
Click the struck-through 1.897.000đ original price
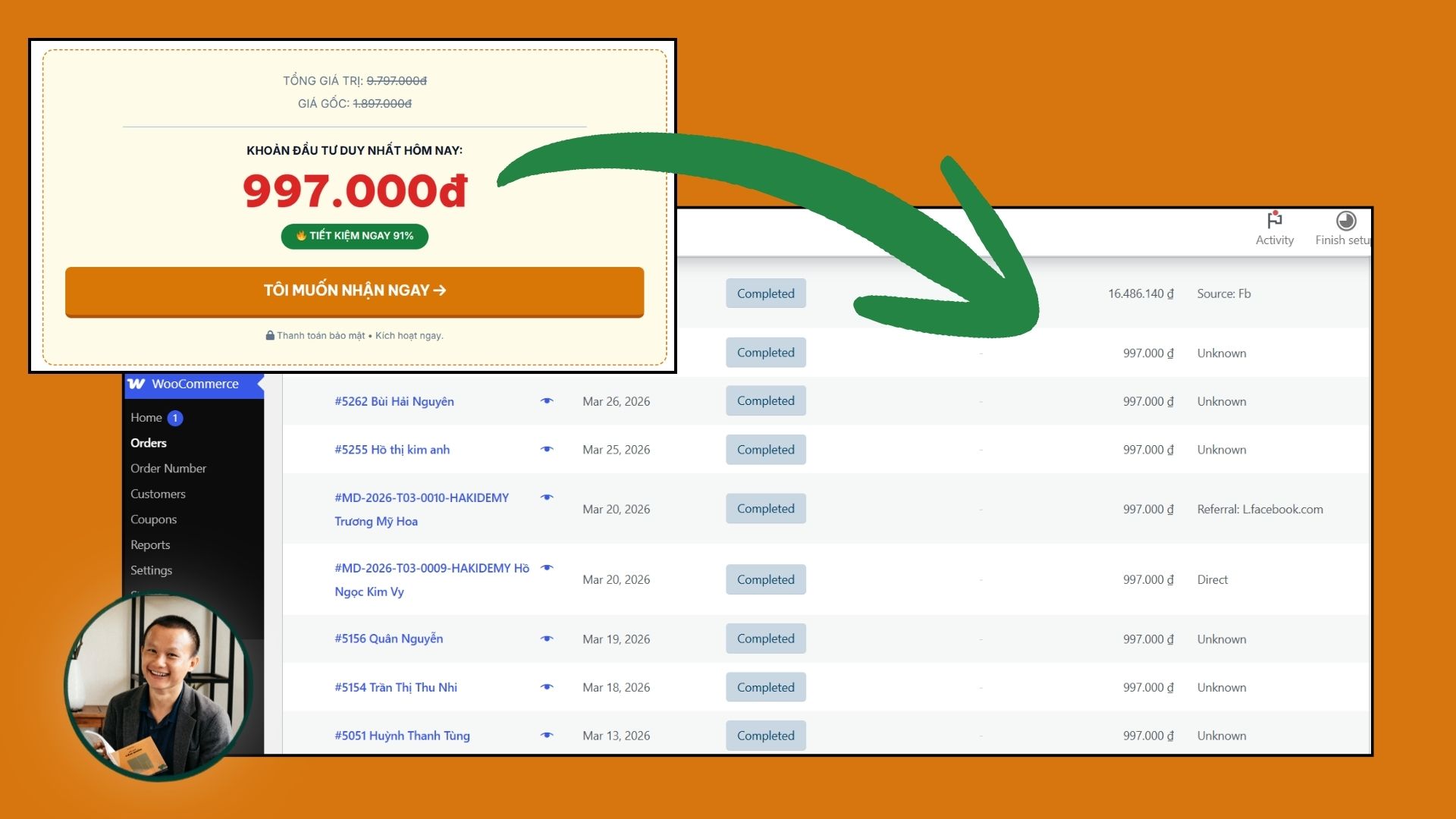(382, 103)
